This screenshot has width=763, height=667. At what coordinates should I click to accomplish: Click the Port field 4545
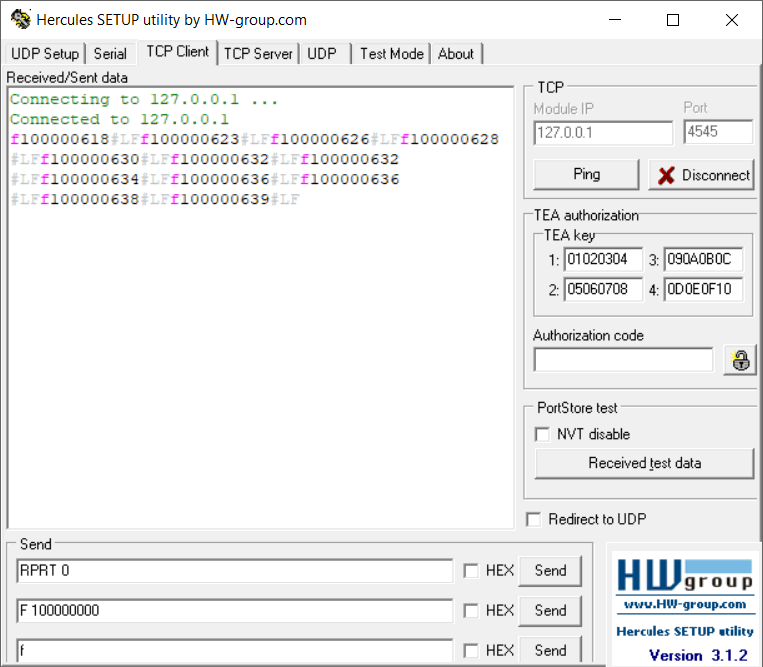(718, 132)
